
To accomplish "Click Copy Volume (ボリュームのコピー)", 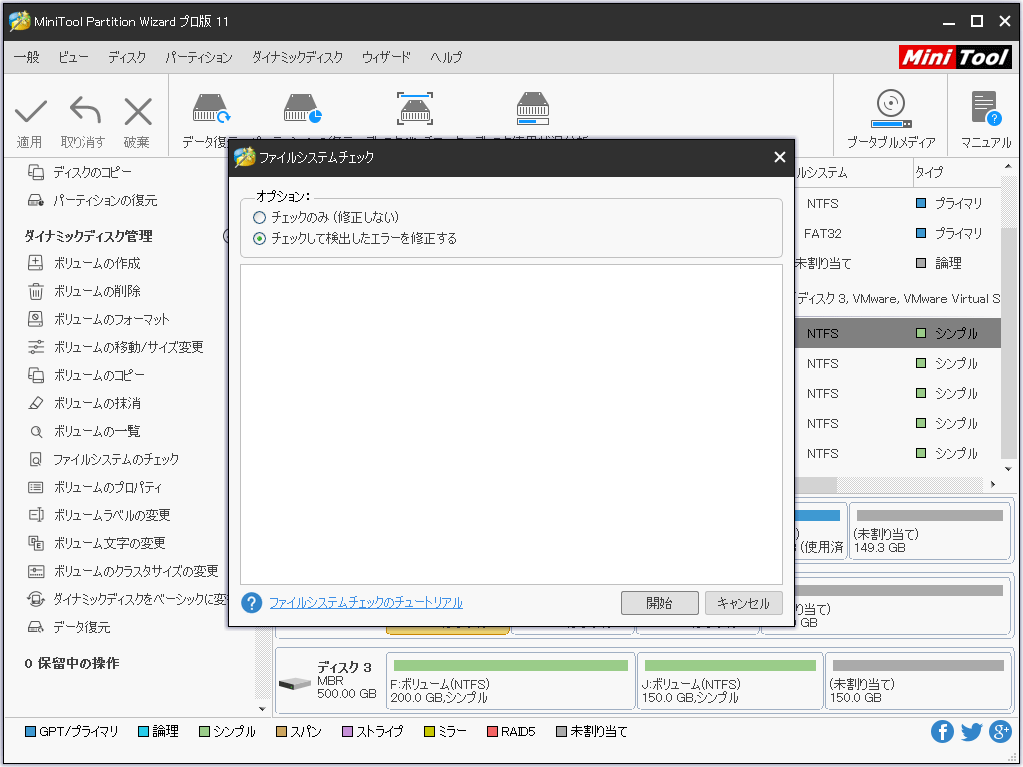I will [86, 375].
